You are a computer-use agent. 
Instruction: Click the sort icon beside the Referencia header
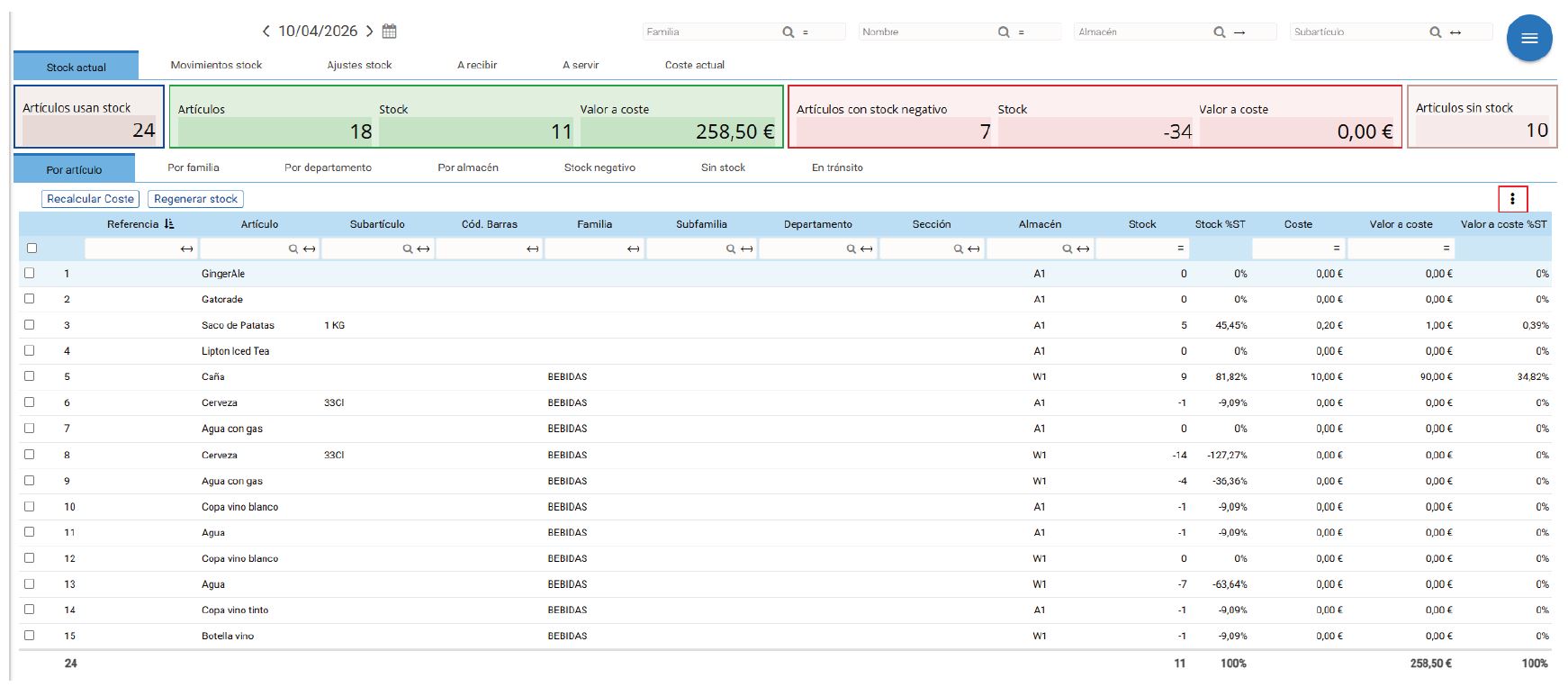169,224
